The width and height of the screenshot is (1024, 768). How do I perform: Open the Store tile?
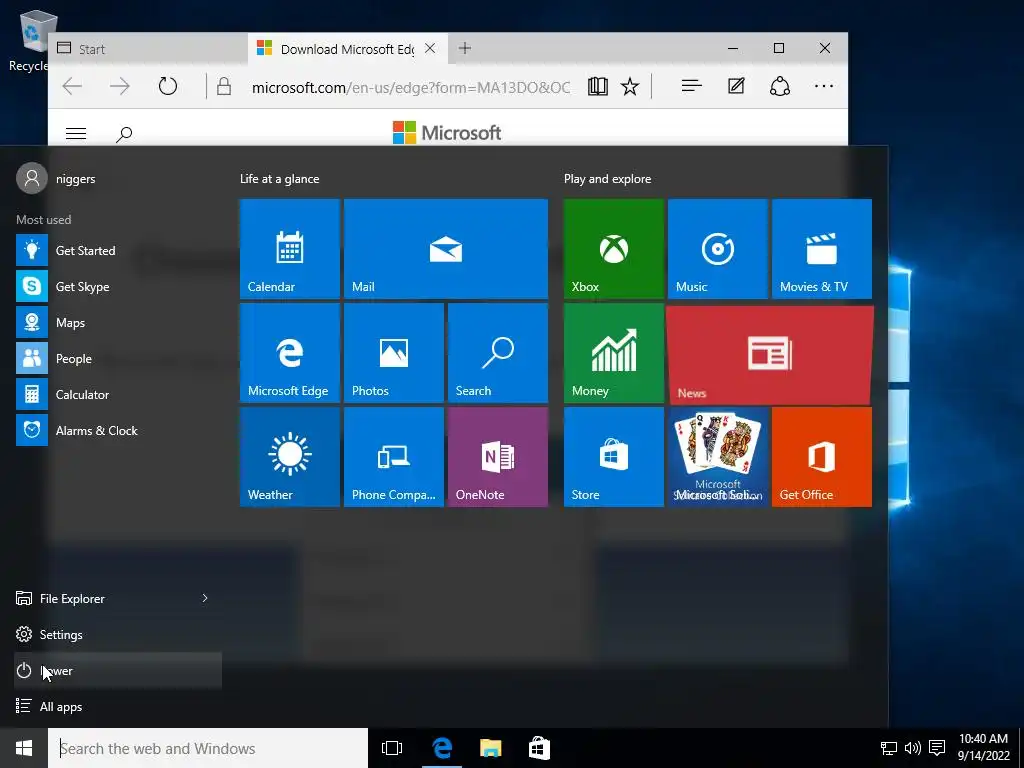(614, 456)
